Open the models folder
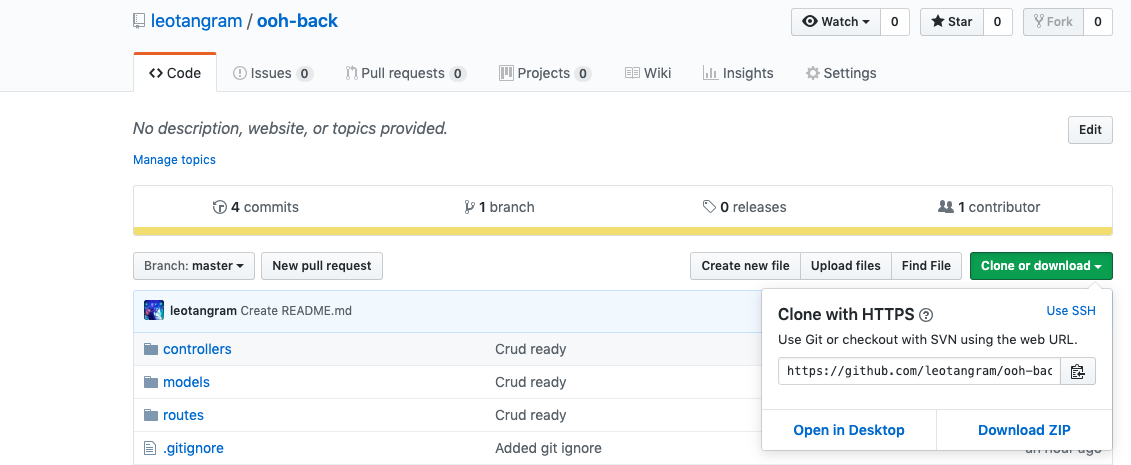This screenshot has width=1131, height=465. coord(186,382)
